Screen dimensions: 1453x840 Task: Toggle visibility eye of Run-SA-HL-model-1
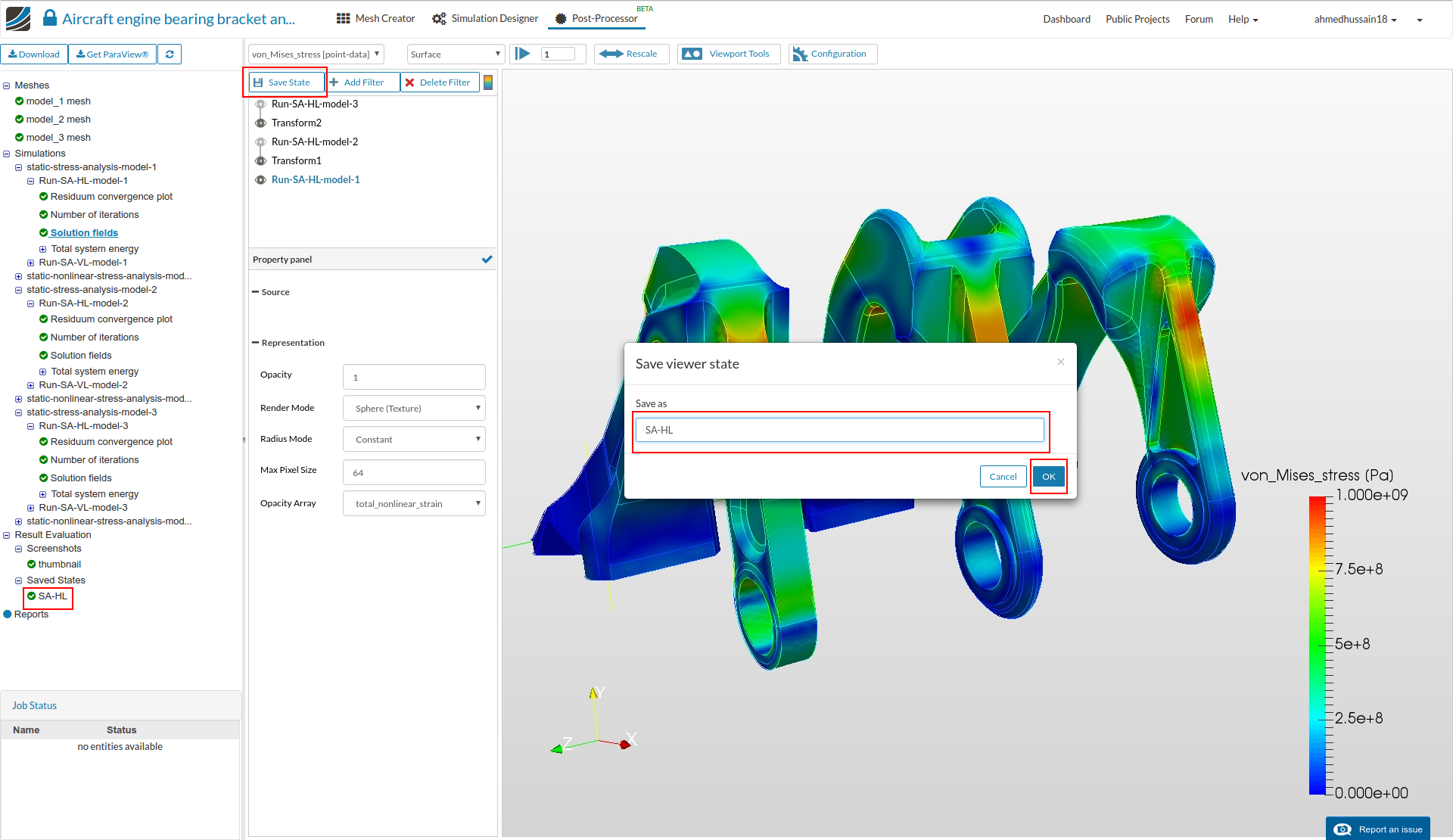260,180
